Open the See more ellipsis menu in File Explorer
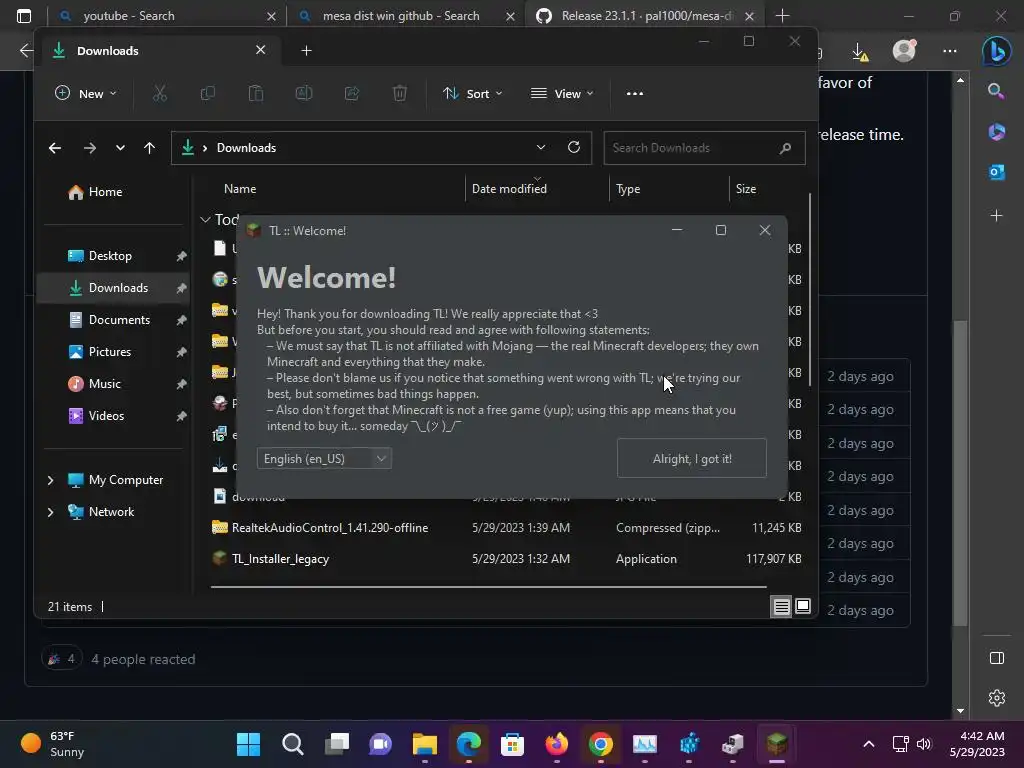1024x768 pixels. [x=635, y=93]
